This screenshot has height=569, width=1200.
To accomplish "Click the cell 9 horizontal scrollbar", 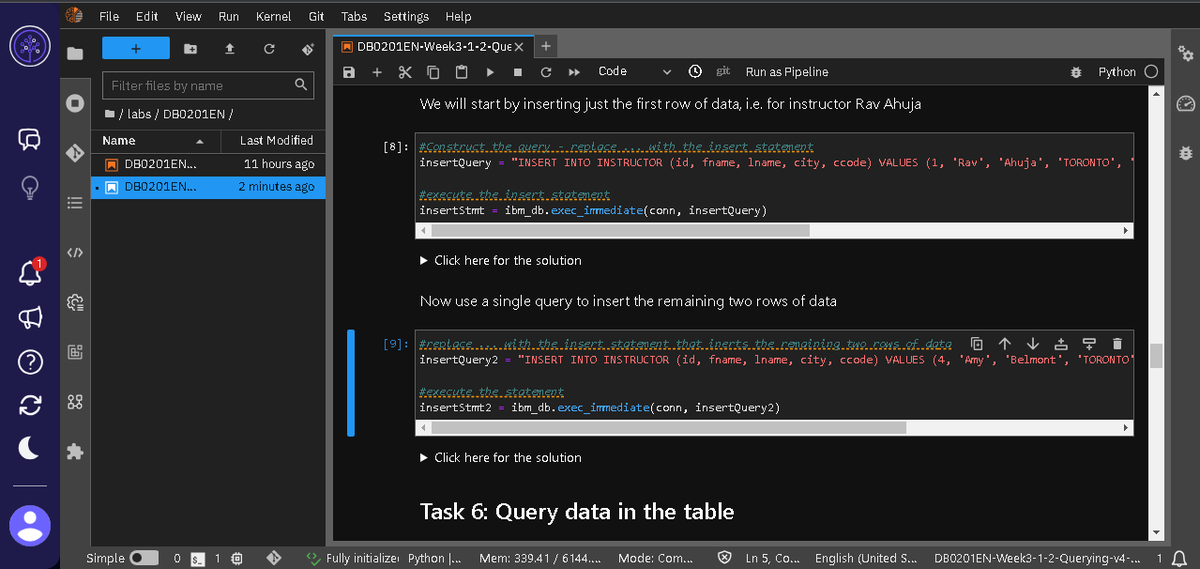I will (x=667, y=428).
